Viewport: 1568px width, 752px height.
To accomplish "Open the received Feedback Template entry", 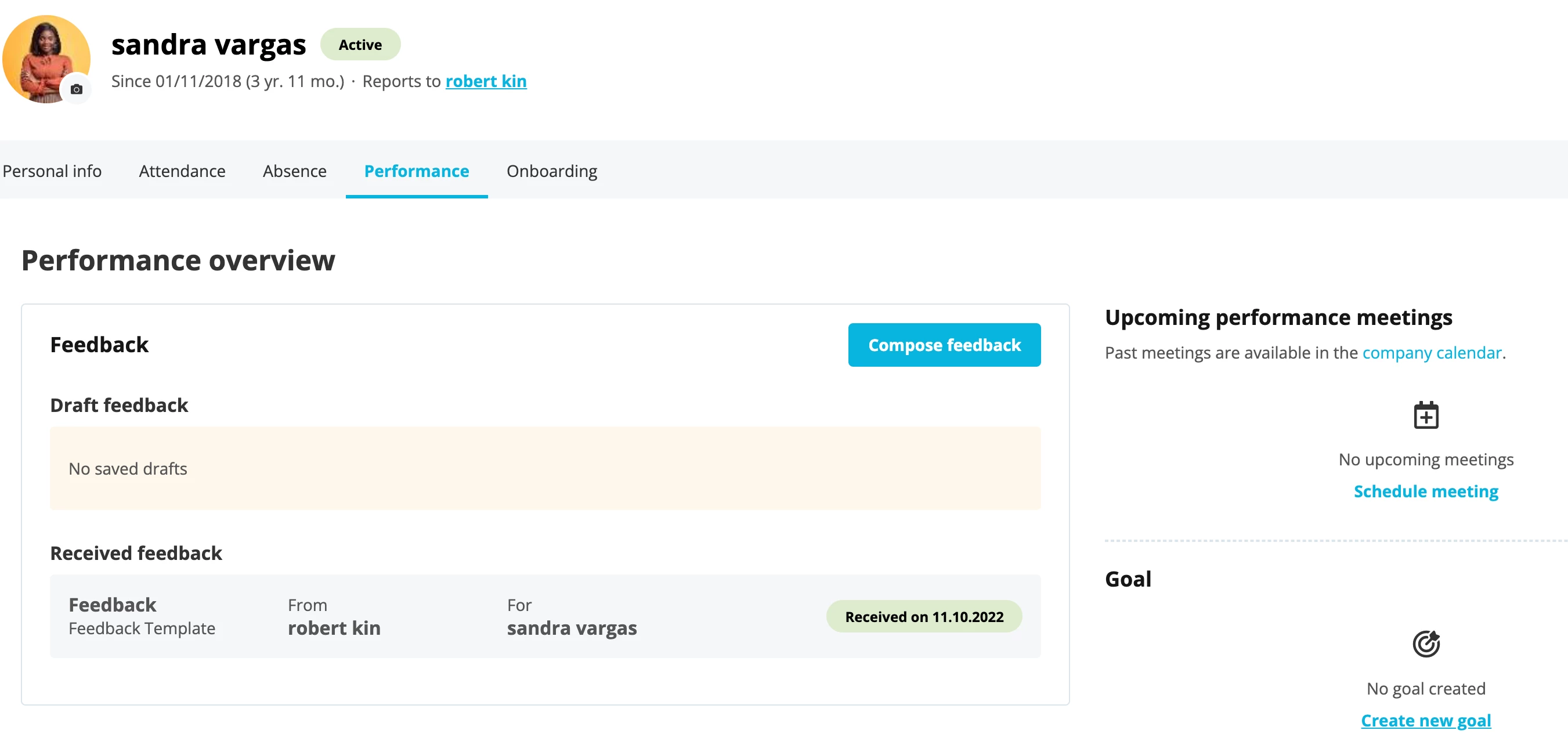I will tap(545, 616).
